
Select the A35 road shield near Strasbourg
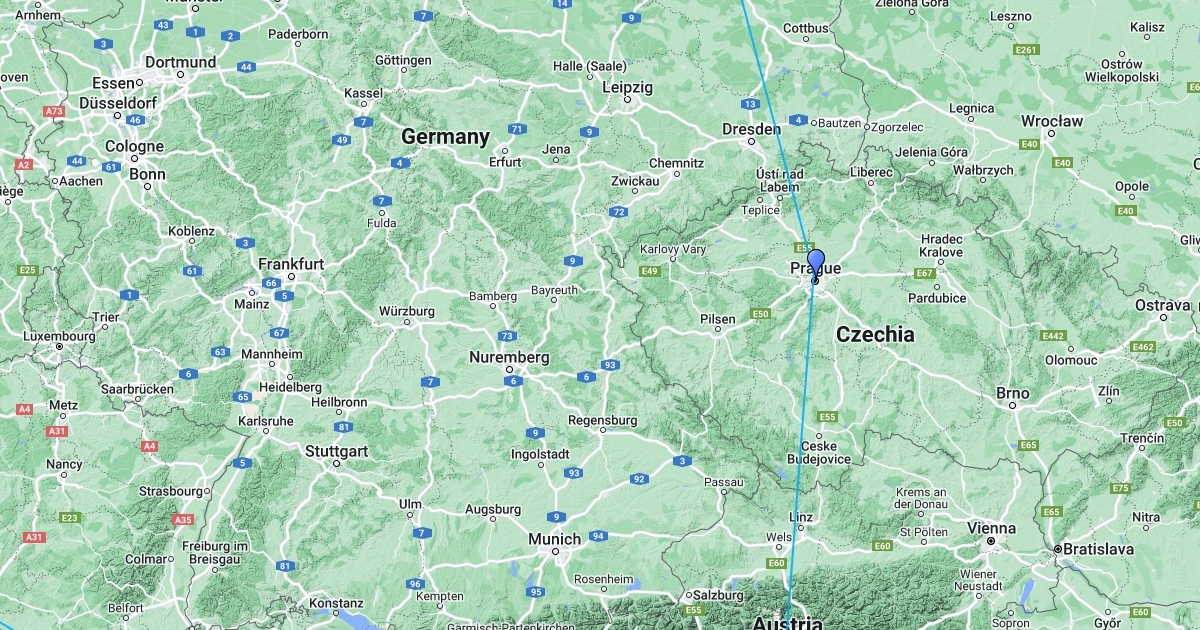tap(183, 520)
